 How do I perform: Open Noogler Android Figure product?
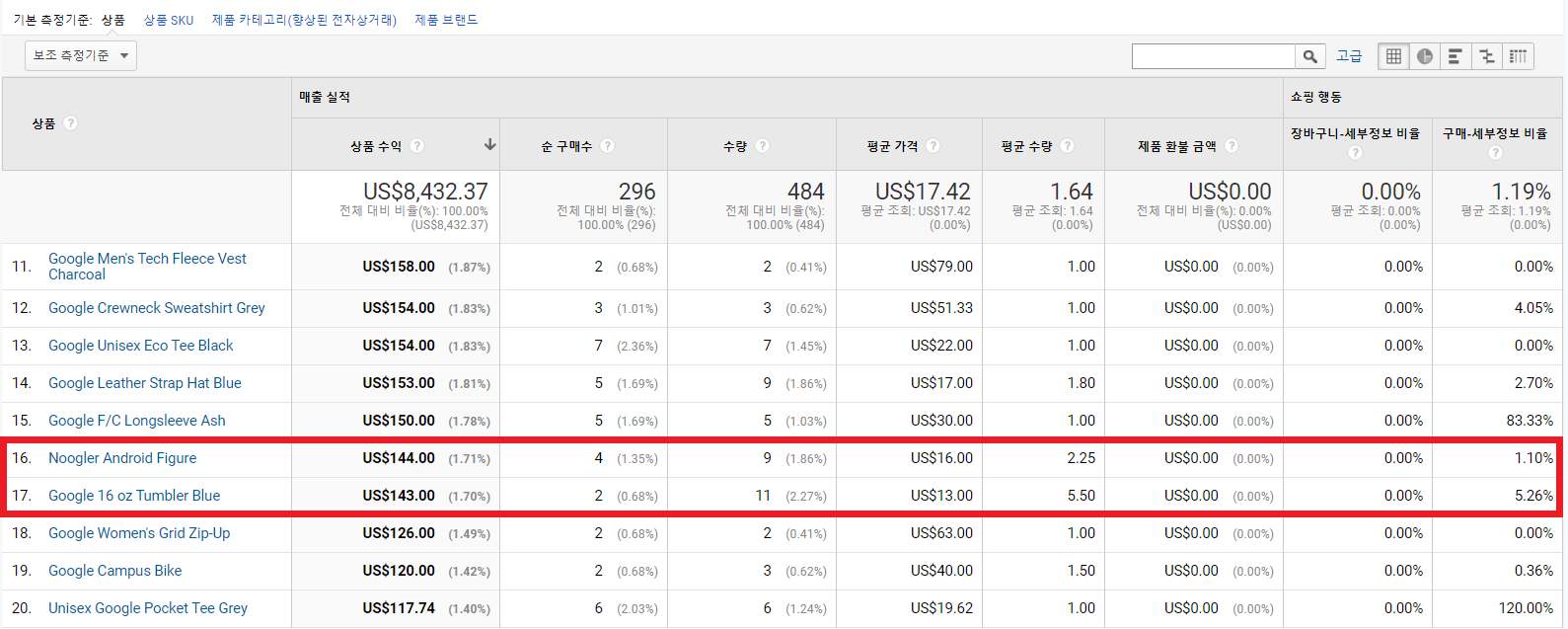(122, 458)
